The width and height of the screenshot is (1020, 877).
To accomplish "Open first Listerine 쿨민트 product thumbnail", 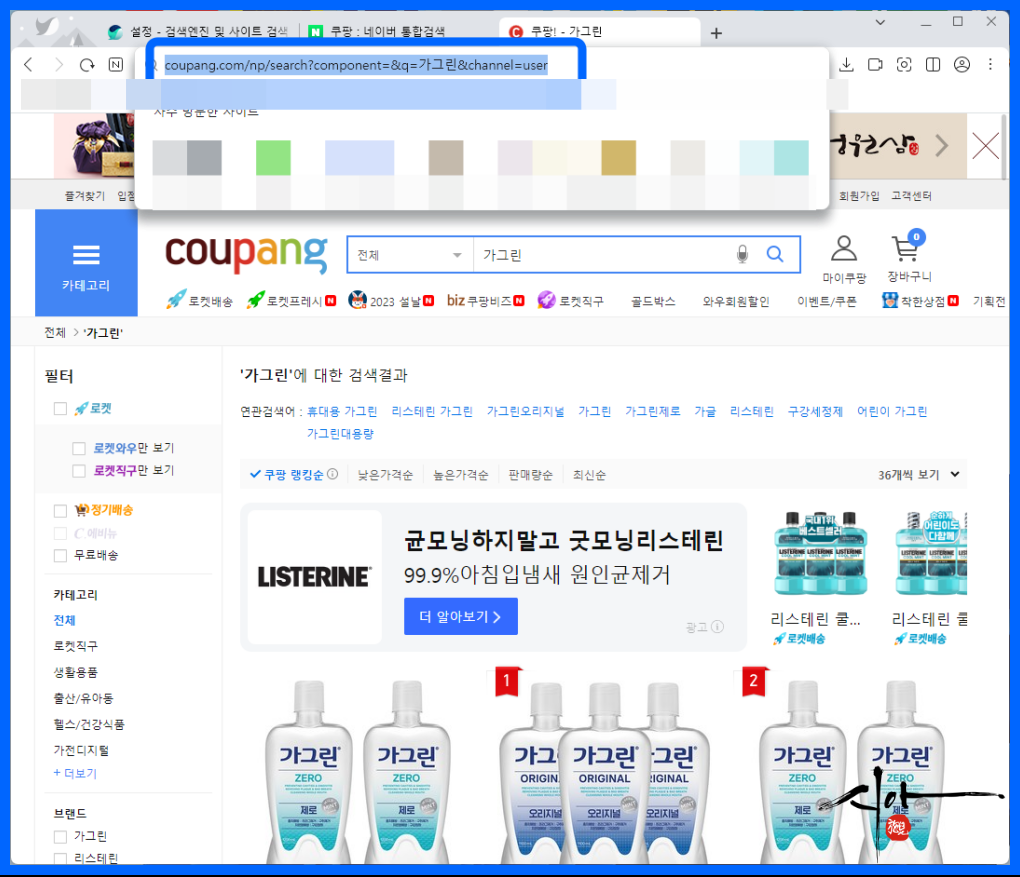I will click(x=820, y=553).
